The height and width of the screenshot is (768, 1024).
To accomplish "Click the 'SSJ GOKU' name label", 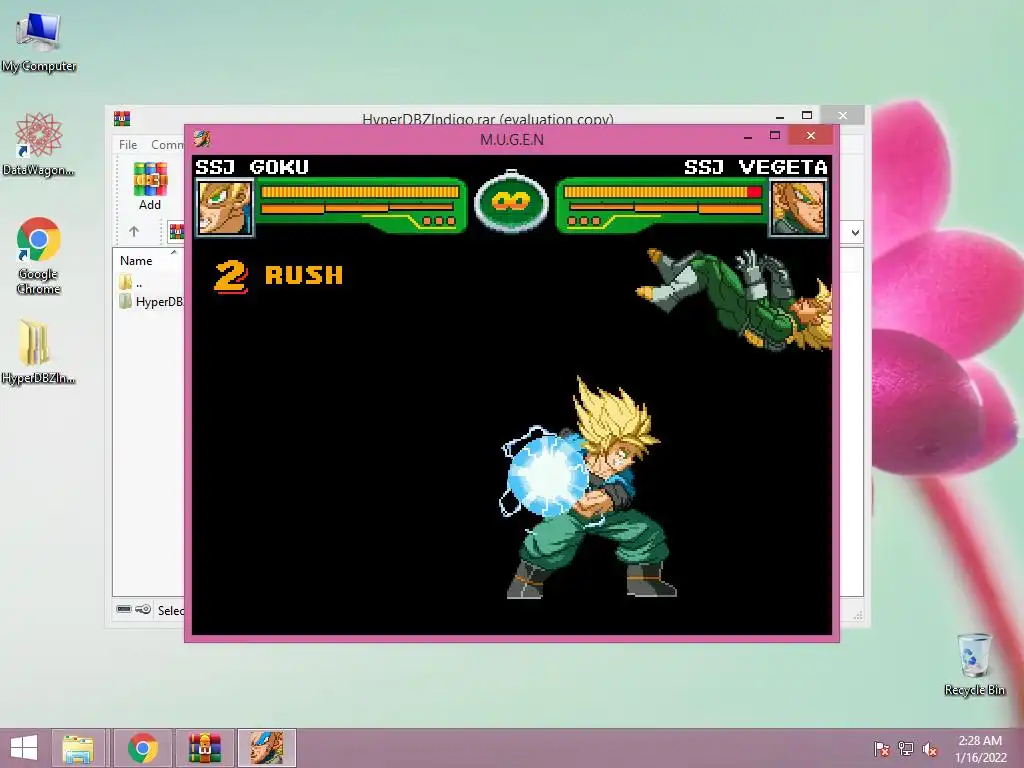I will pos(252,167).
